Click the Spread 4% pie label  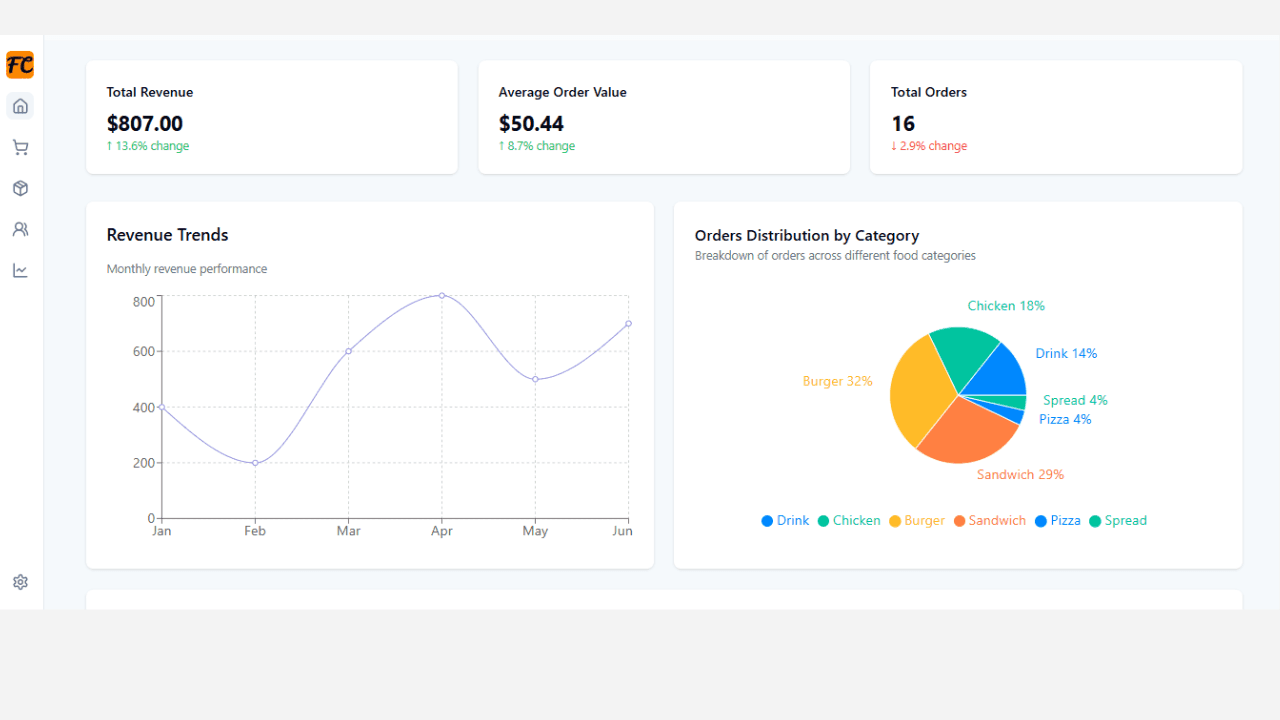tap(1075, 400)
